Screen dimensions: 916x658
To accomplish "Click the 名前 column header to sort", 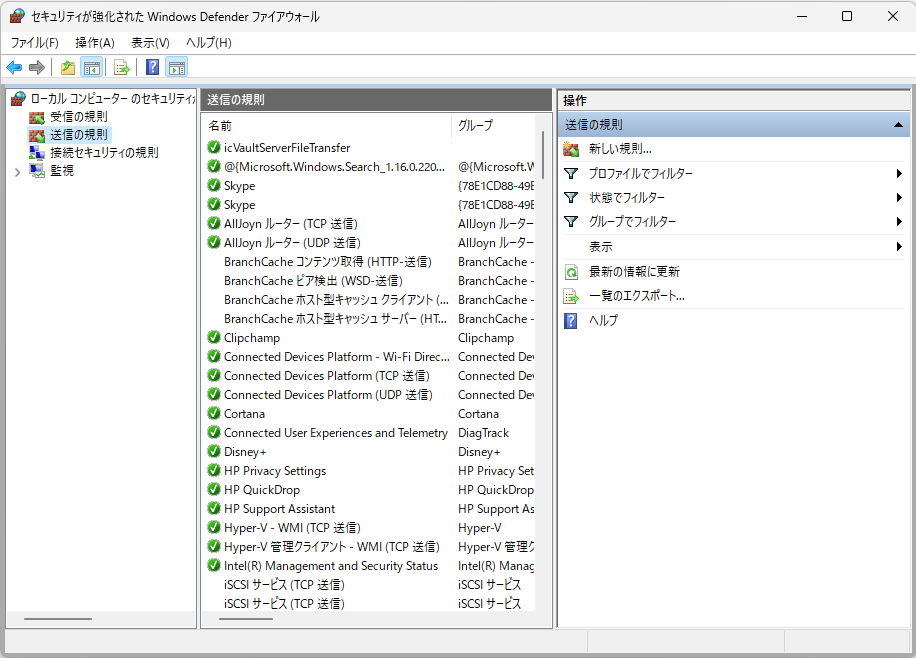I will point(325,126).
